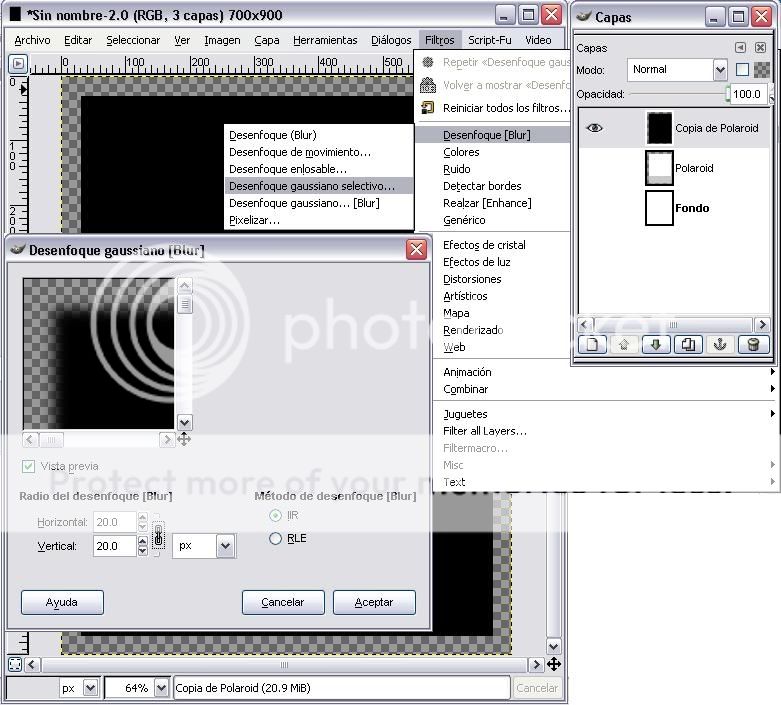Select the RLE blur method
This screenshot has width=781, height=705.
(276, 538)
